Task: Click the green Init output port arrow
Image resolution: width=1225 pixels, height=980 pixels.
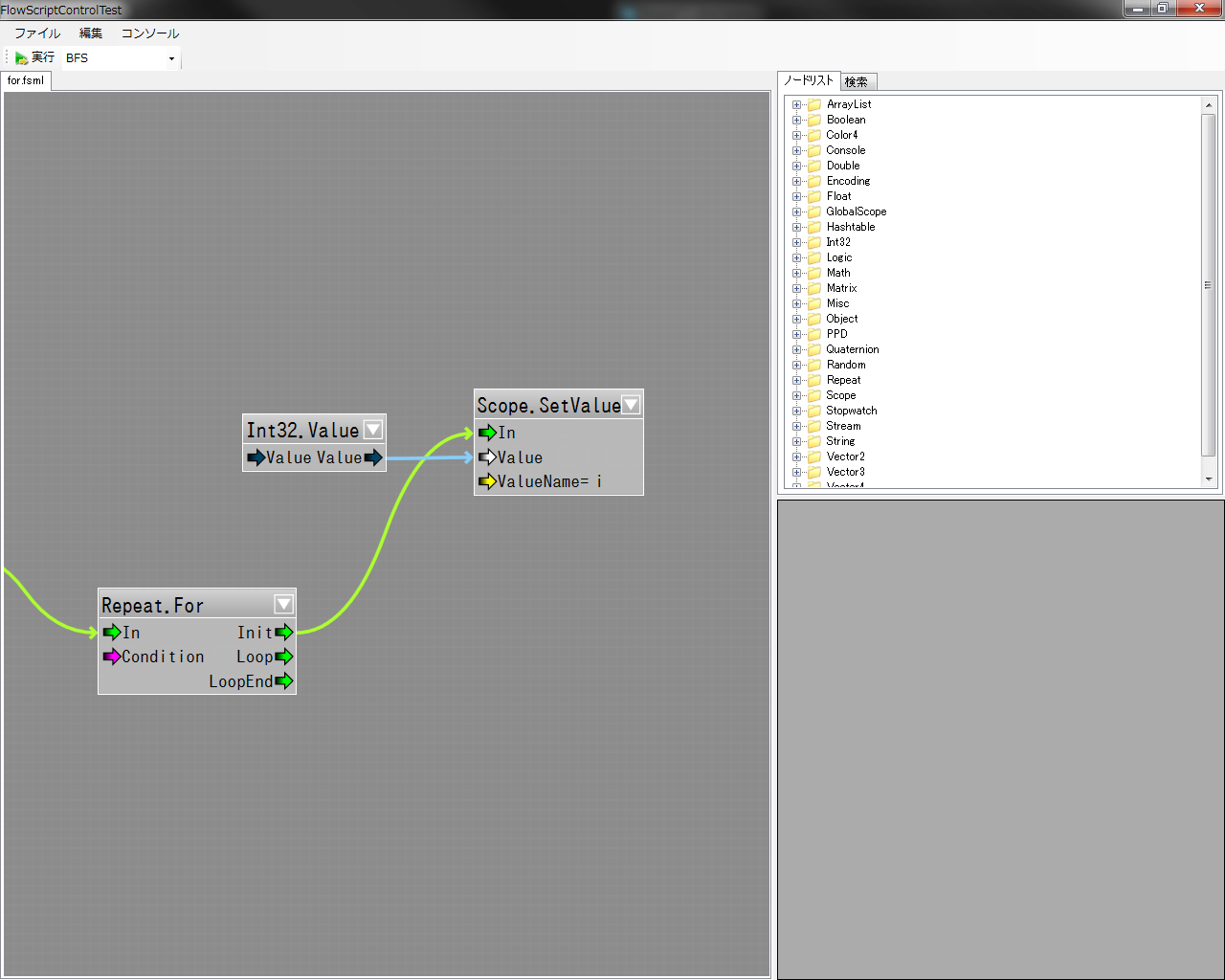Action: pyautogui.click(x=284, y=633)
